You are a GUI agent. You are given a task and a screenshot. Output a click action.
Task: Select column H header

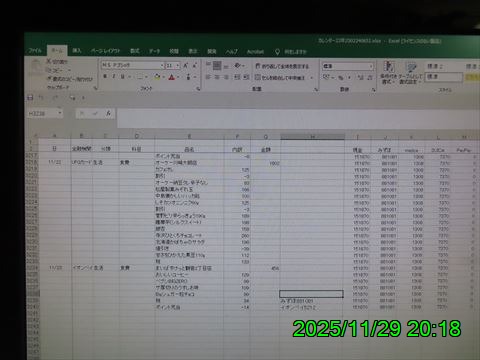click(x=312, y=137)
